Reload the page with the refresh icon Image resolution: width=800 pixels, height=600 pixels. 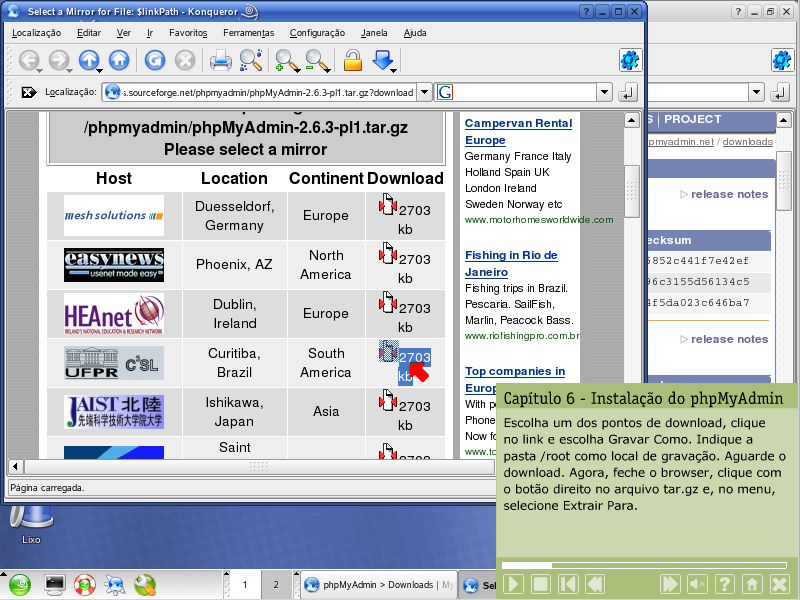coord(154,61)
